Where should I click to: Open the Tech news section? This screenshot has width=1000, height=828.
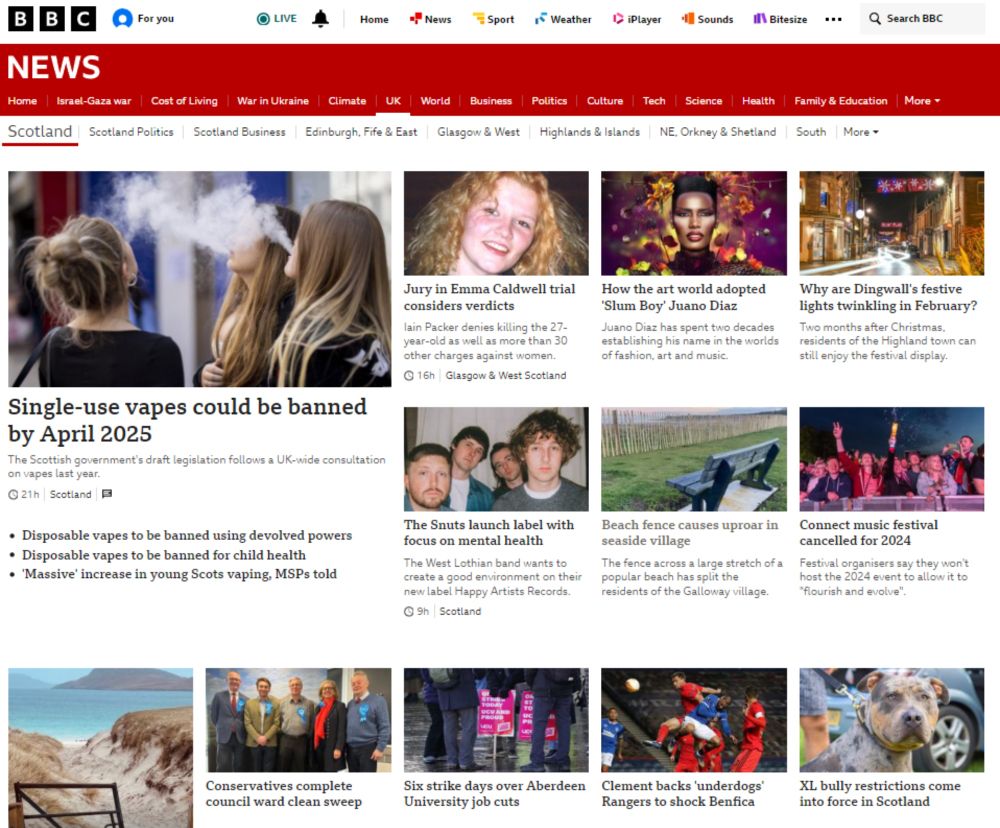(654, 101)
